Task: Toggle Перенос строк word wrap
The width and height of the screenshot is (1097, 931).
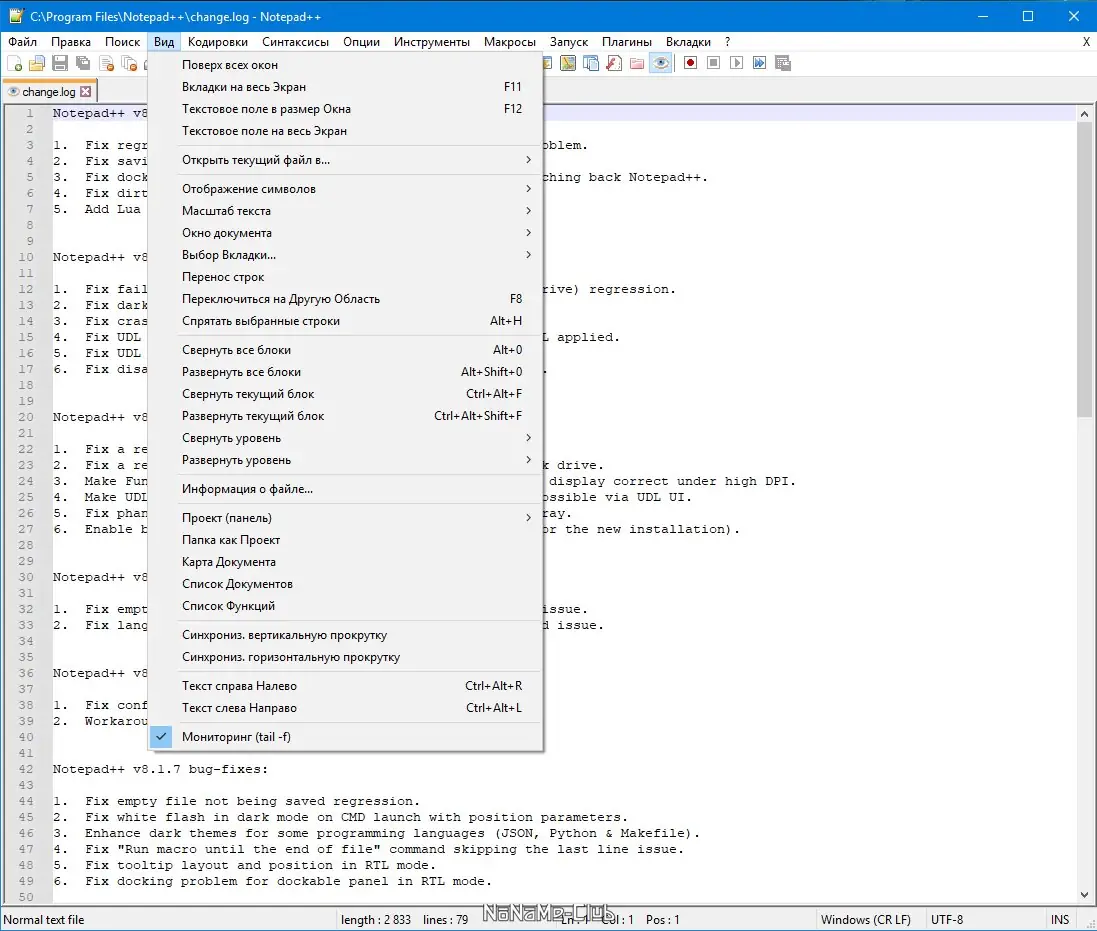Action: pos(346,277)
